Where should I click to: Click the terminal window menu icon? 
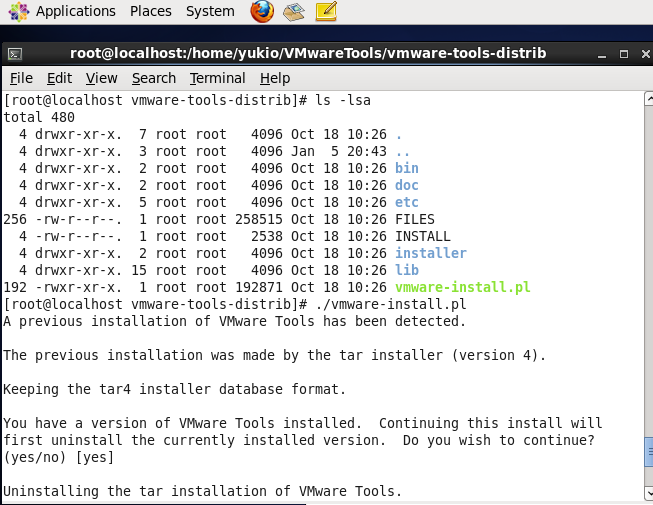tap(14, 53)
